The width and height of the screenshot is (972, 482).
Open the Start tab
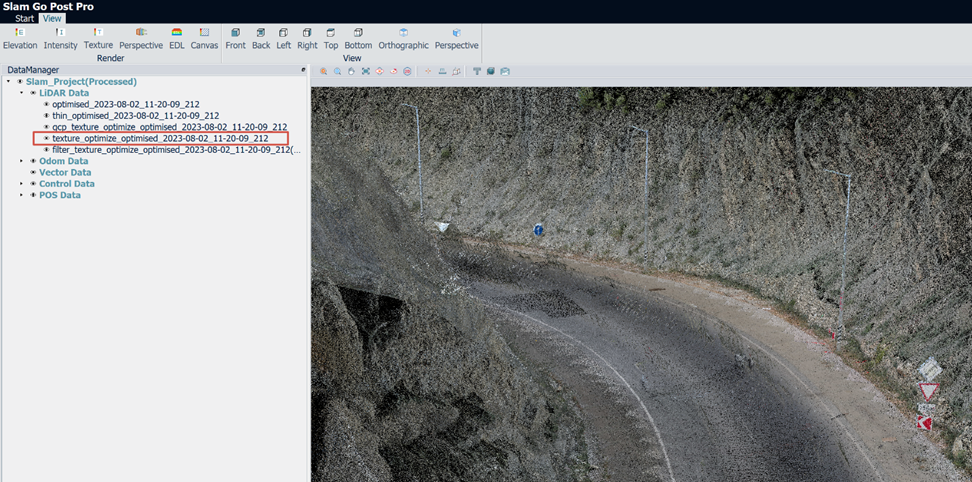pyautogui.click(x=25, y=19)
